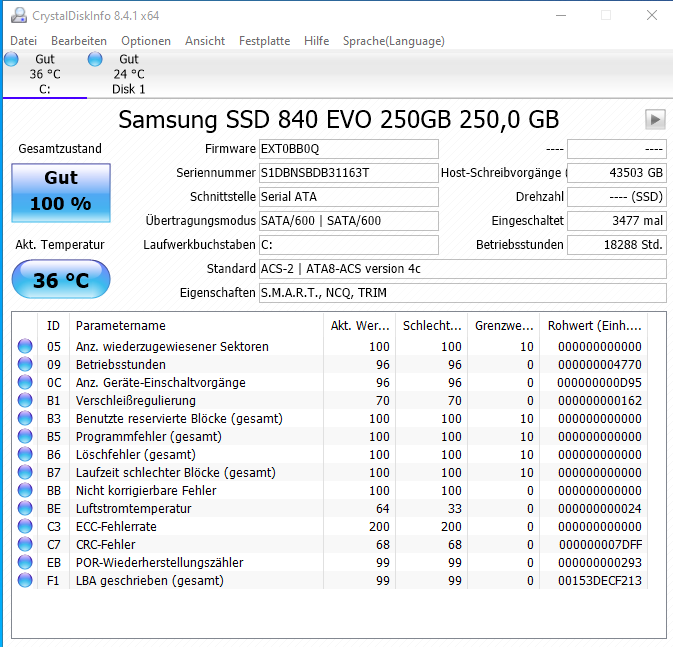Click the Standard field ACS-2

(463, 269)
